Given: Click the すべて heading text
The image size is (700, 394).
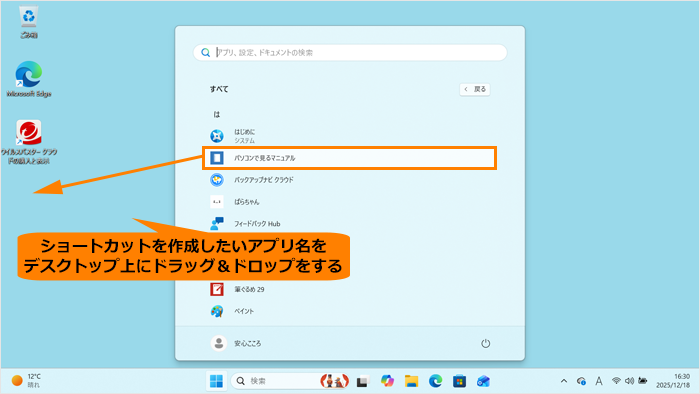Looking at the screenshot, I should (219, 89).
